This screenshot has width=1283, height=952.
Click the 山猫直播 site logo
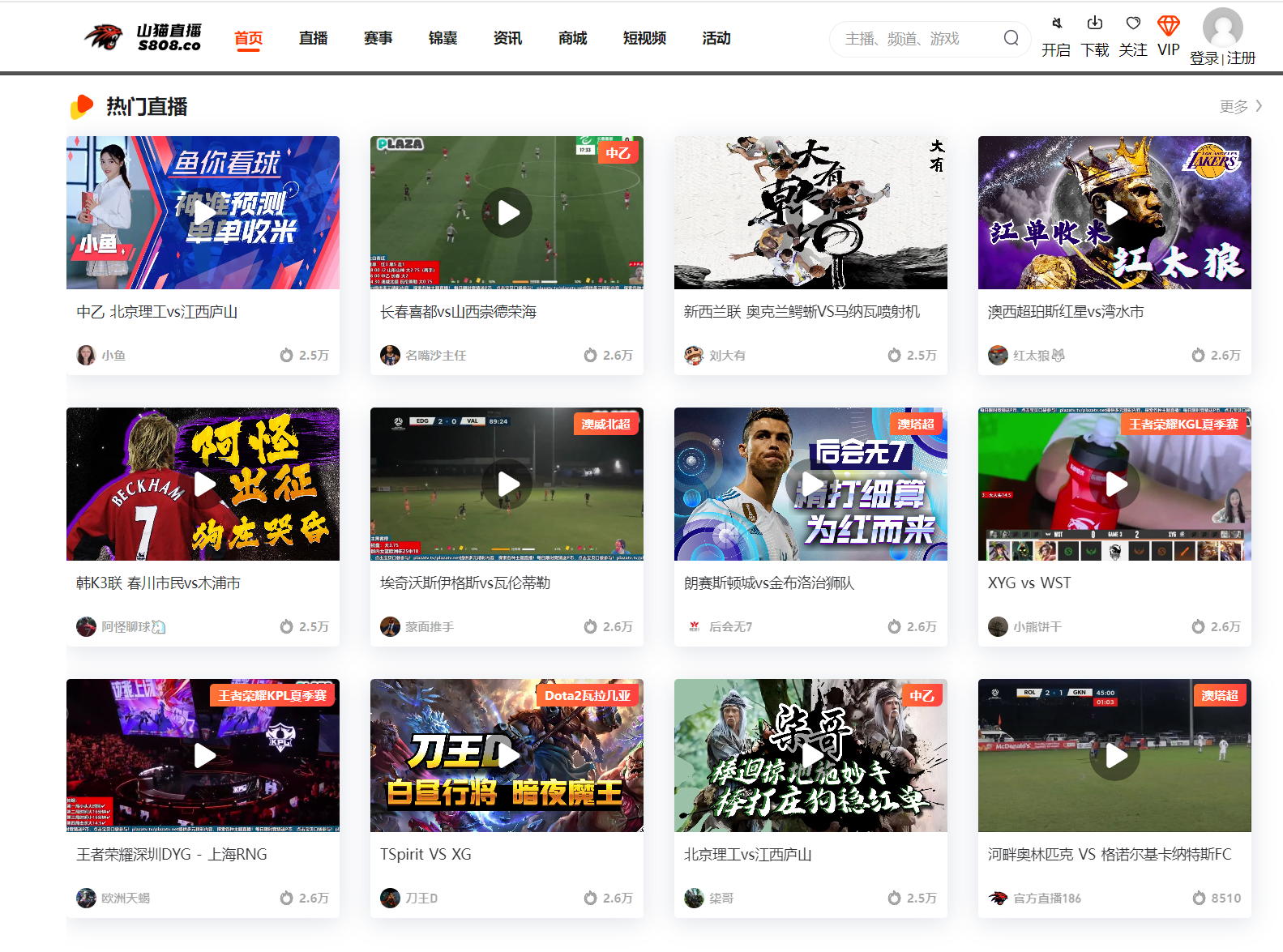143,37
